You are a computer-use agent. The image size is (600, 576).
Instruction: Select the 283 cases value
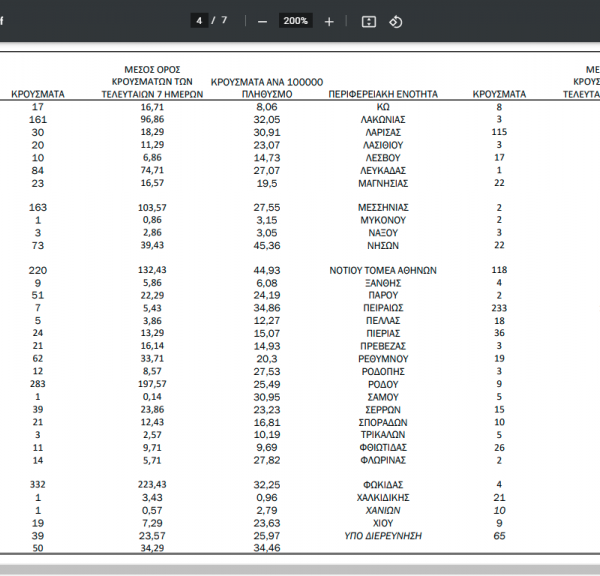point(38,384)
